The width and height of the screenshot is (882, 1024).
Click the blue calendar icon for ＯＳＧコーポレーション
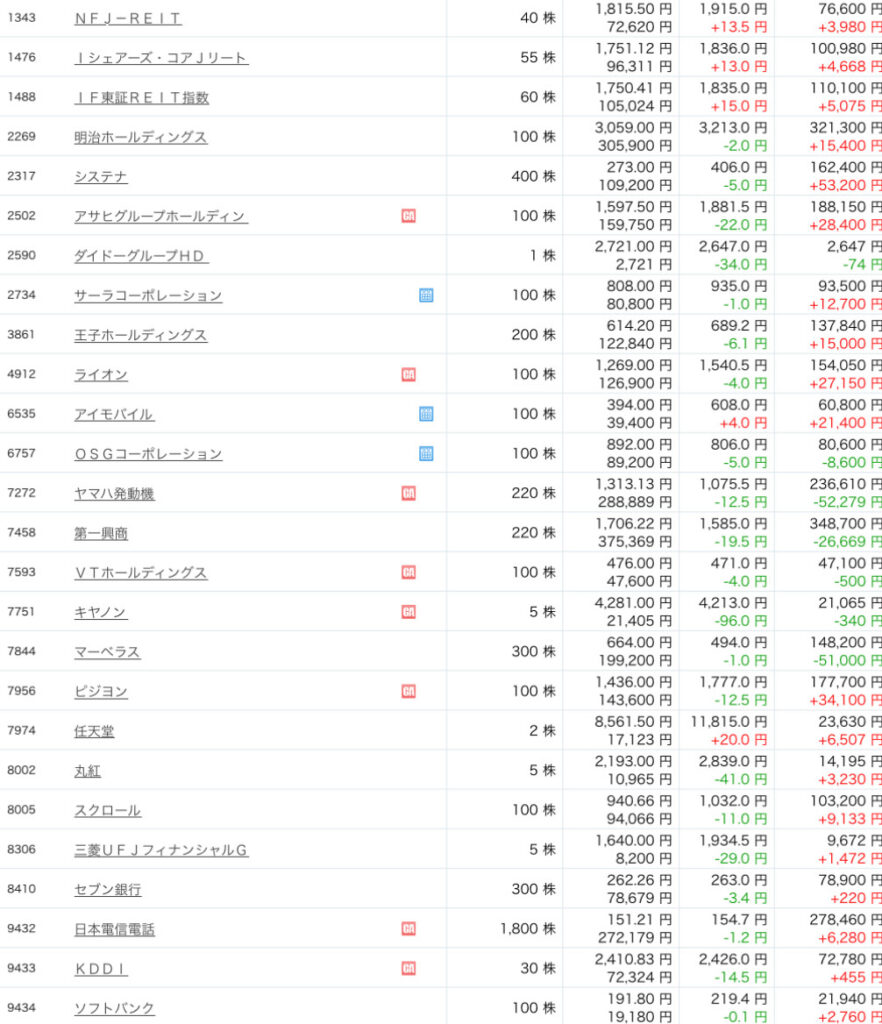(426, 454)
